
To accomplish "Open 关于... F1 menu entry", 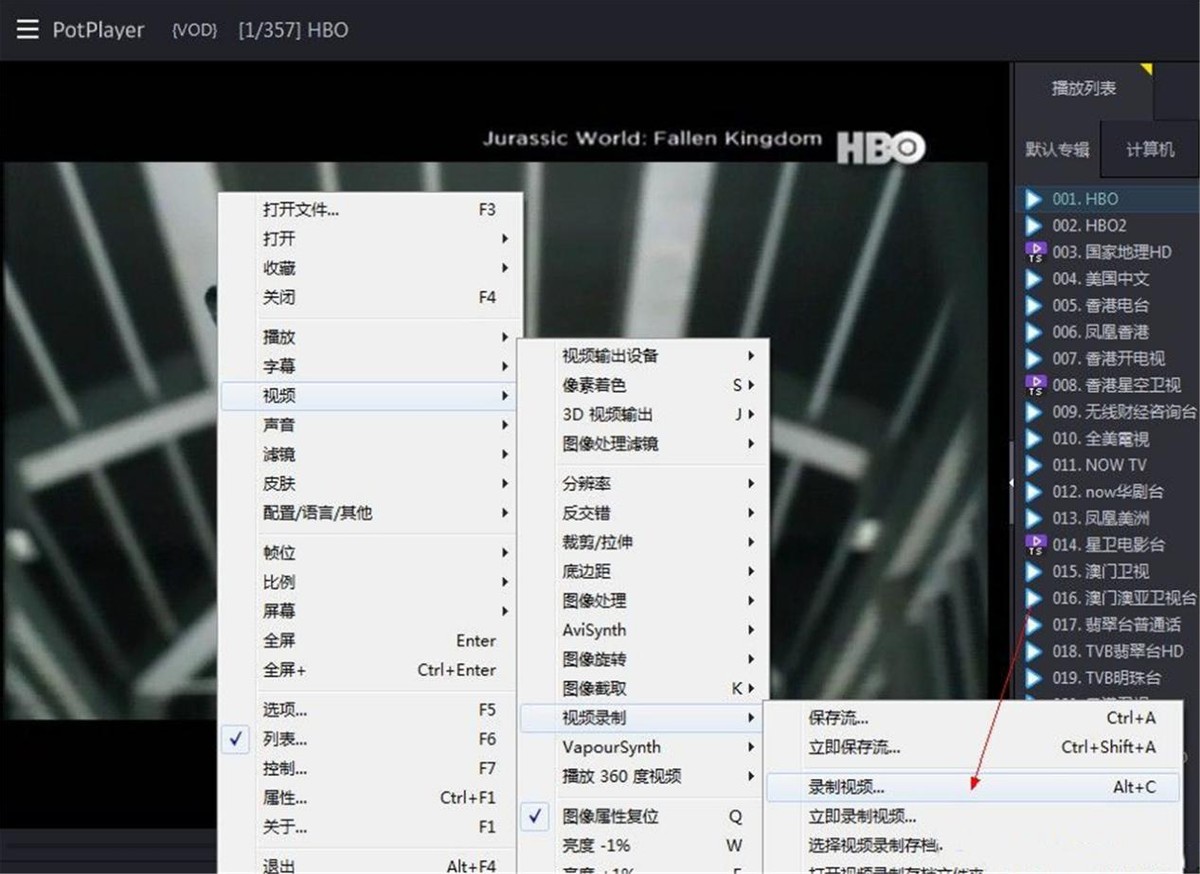I will pyautogui.click(x=369, y=827).
